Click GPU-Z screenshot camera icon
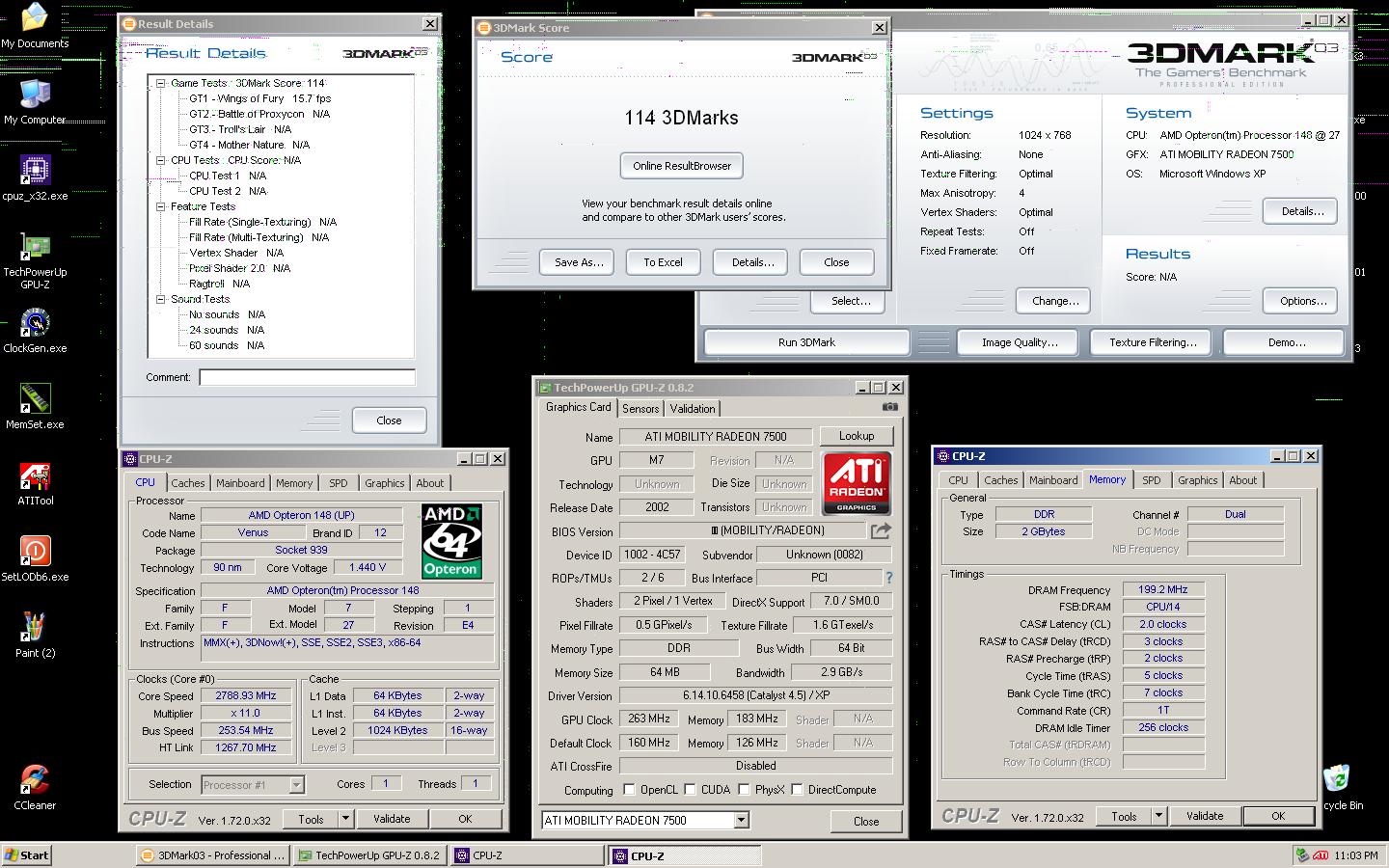1389x868 pixels. [x=890, y=407]
